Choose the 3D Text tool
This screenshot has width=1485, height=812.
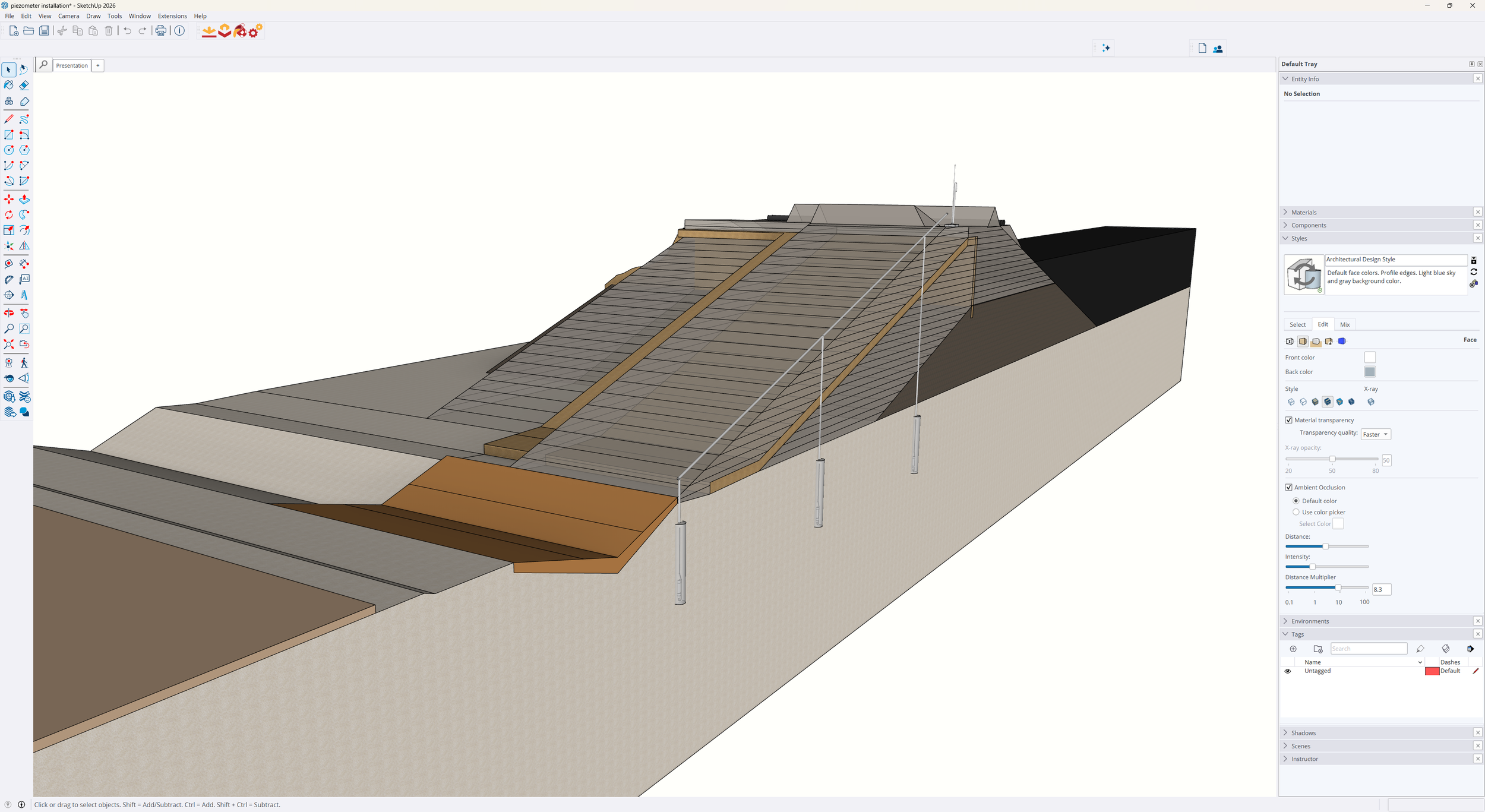[x=24, y=295]
